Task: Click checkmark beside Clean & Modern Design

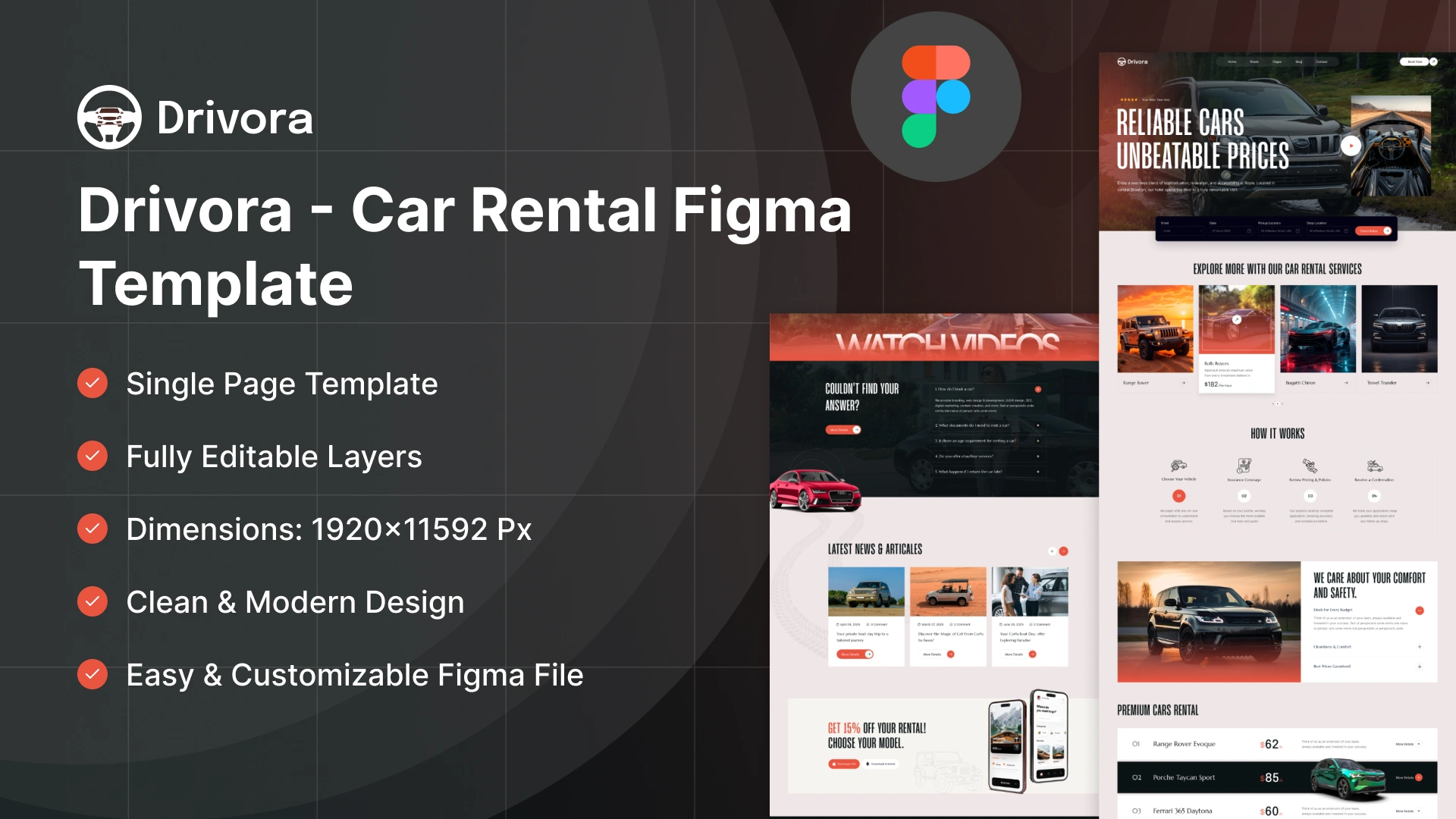Action: [x=93, y=601]
